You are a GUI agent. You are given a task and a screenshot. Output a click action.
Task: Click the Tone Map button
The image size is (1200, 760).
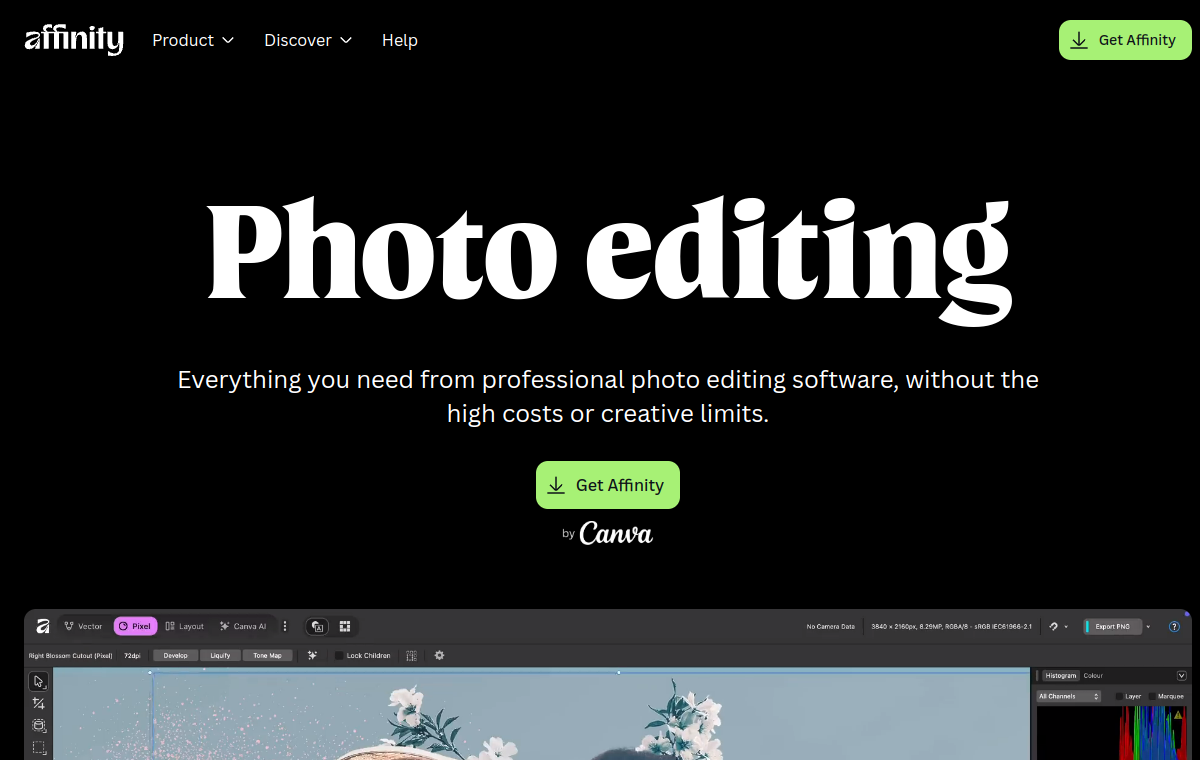click(x=267, y=656)
